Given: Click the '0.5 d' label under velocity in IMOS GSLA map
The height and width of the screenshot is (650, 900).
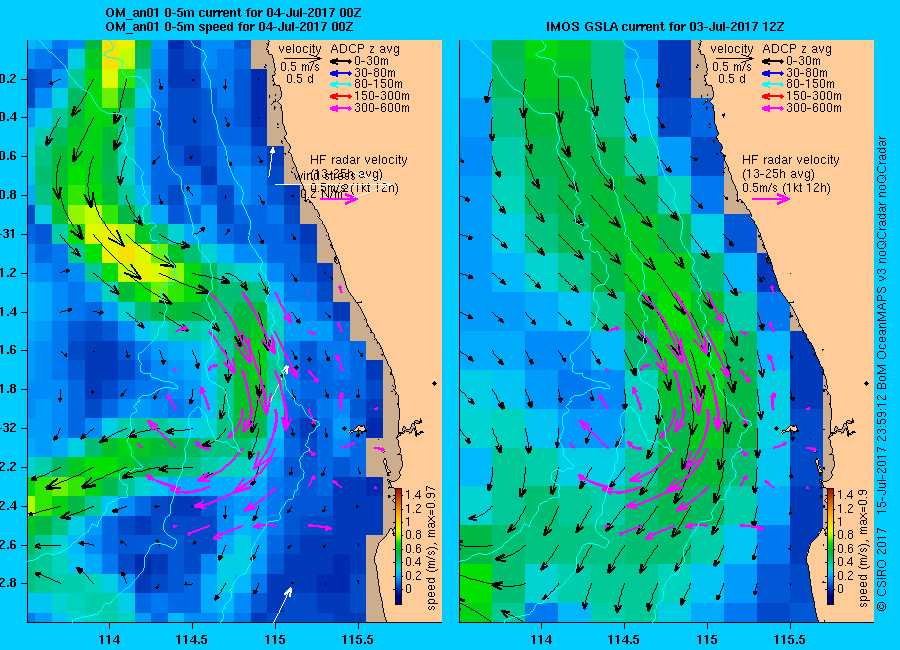Looking at the screenshot, I should coord(732,79).
